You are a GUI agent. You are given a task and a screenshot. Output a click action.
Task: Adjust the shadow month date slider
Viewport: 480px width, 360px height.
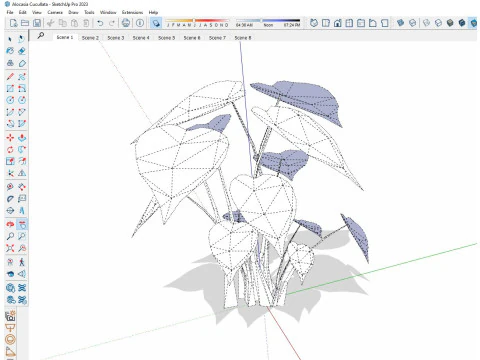point(197,20)
